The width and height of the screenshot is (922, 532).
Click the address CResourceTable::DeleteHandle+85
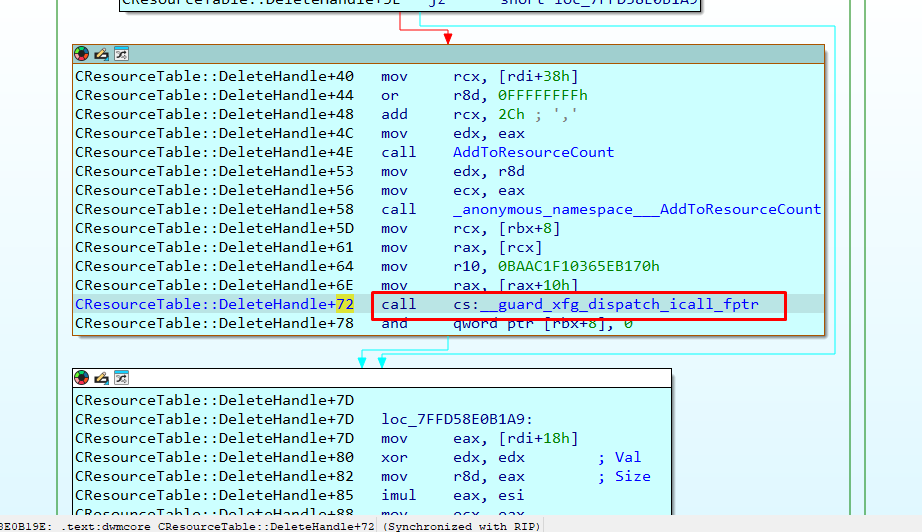coord(214,496)
